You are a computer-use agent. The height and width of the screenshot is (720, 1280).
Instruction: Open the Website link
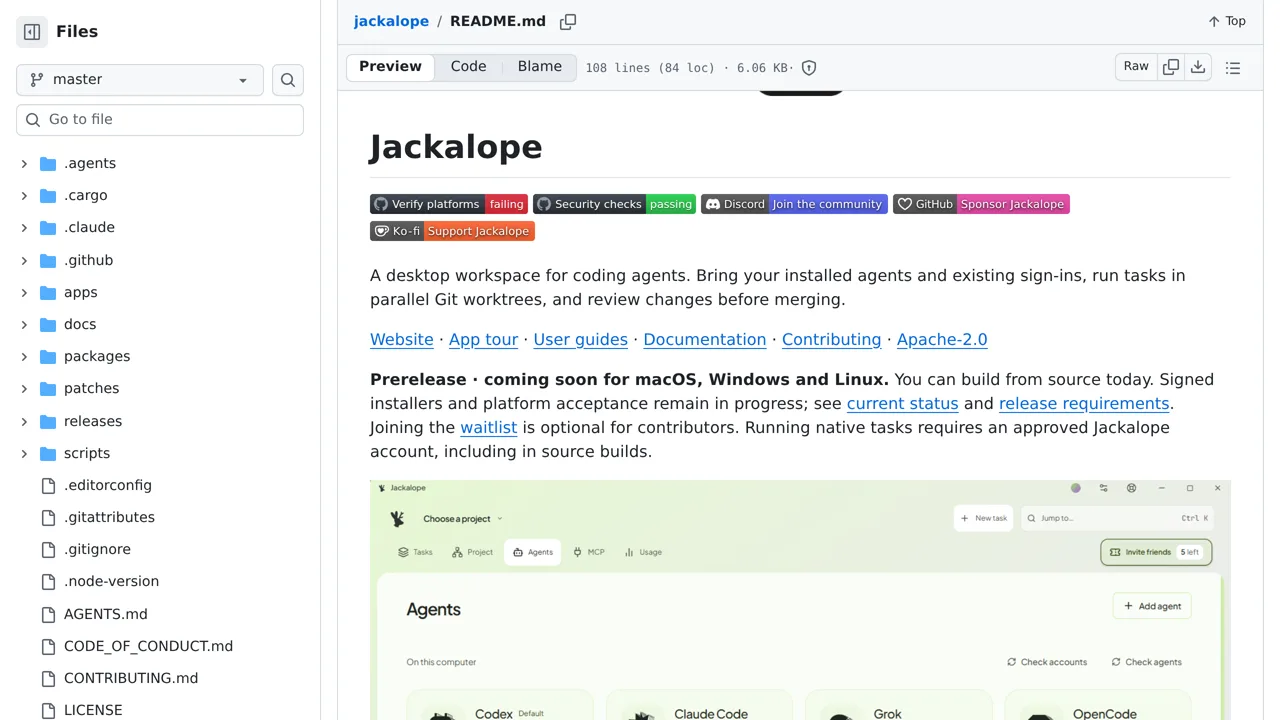[402, 340]
